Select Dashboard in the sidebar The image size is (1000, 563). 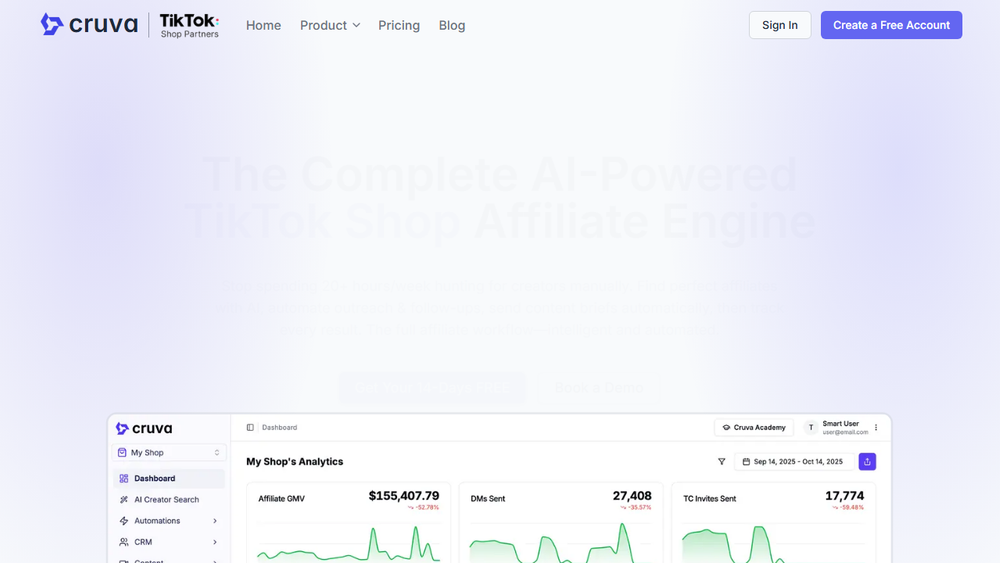(x=169, y=478)
